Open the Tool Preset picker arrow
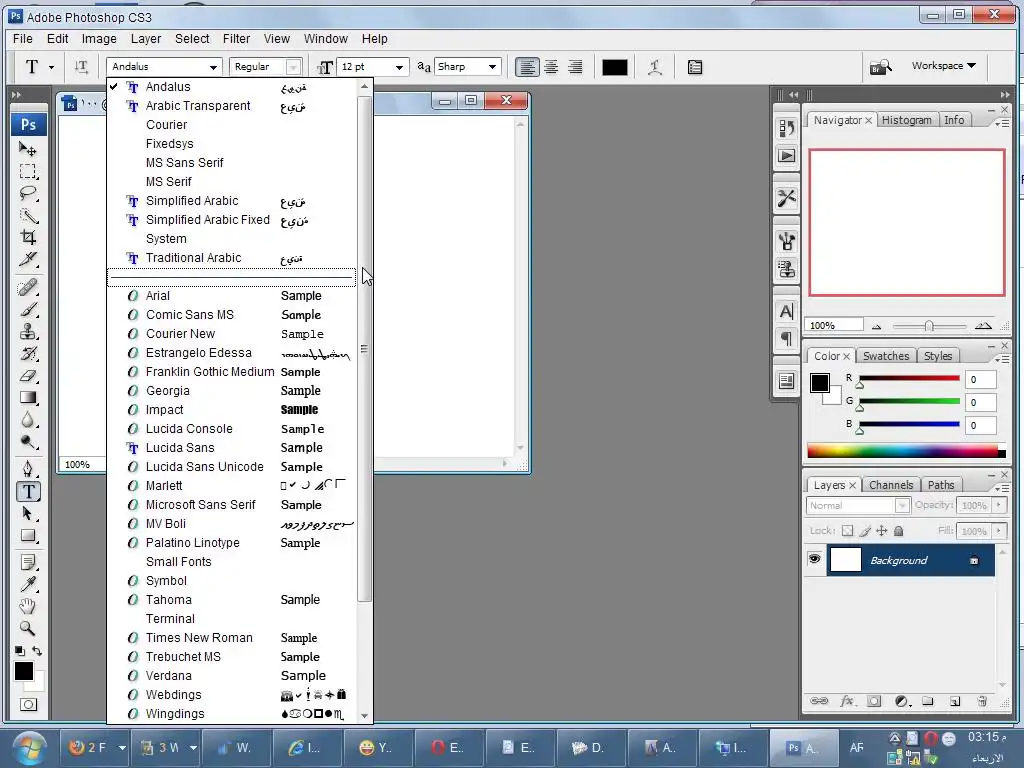Image resolution: width=1024 pixels, height=768 pixels. 52,67
